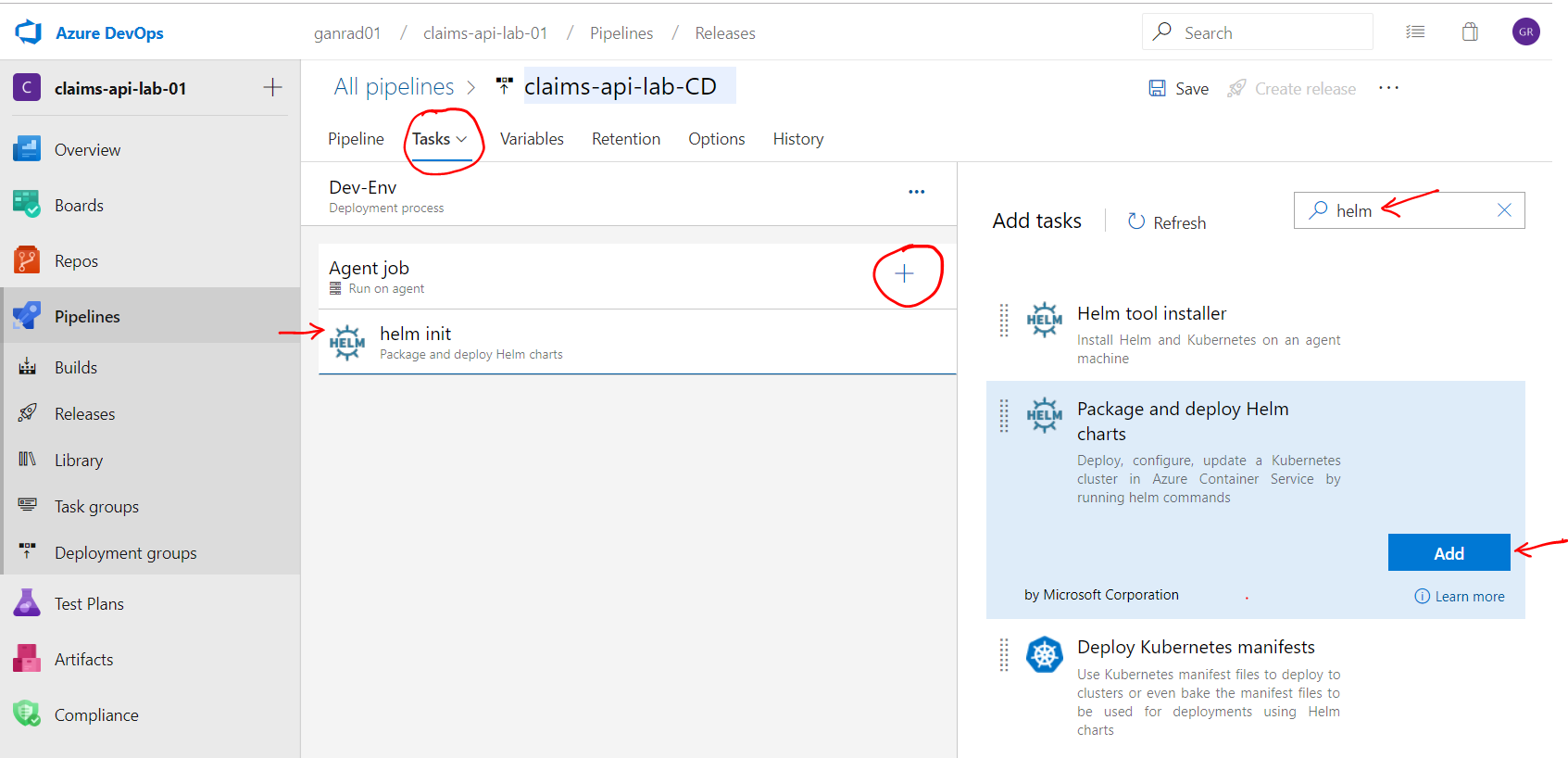The height and width of the screenshot is (758, 1568).
Task: Click the Helm tool installer icon
Action: coord(1045,320)
